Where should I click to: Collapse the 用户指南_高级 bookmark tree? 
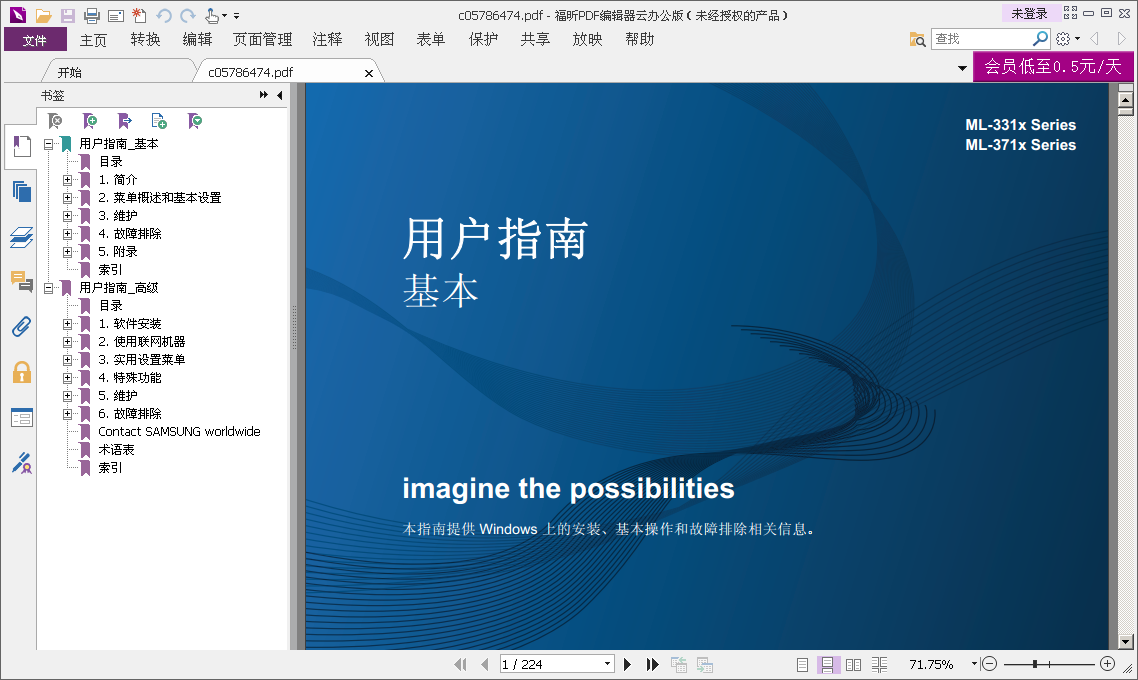click(49, 288)
